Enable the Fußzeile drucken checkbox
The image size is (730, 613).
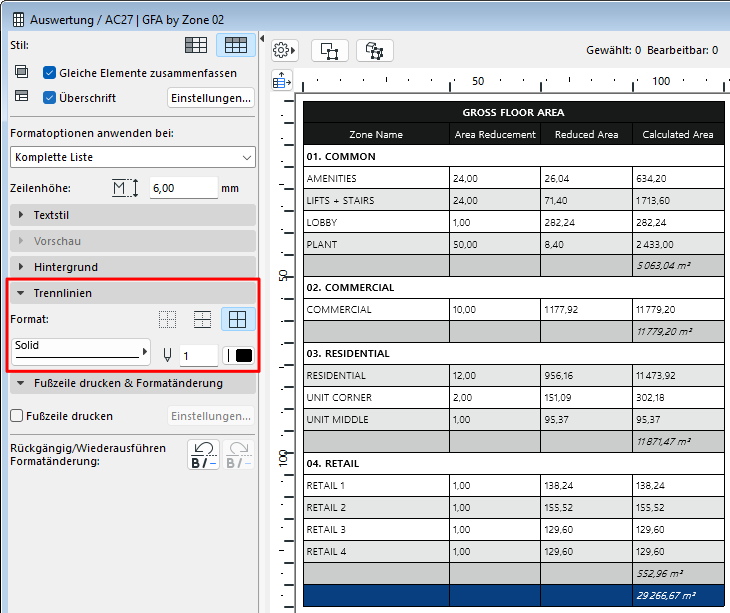(x=16, y=416)
